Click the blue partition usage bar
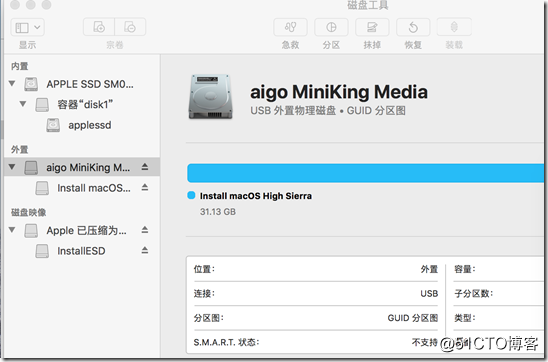Screen dimensions: 548x362 click(x=365, y=173)
